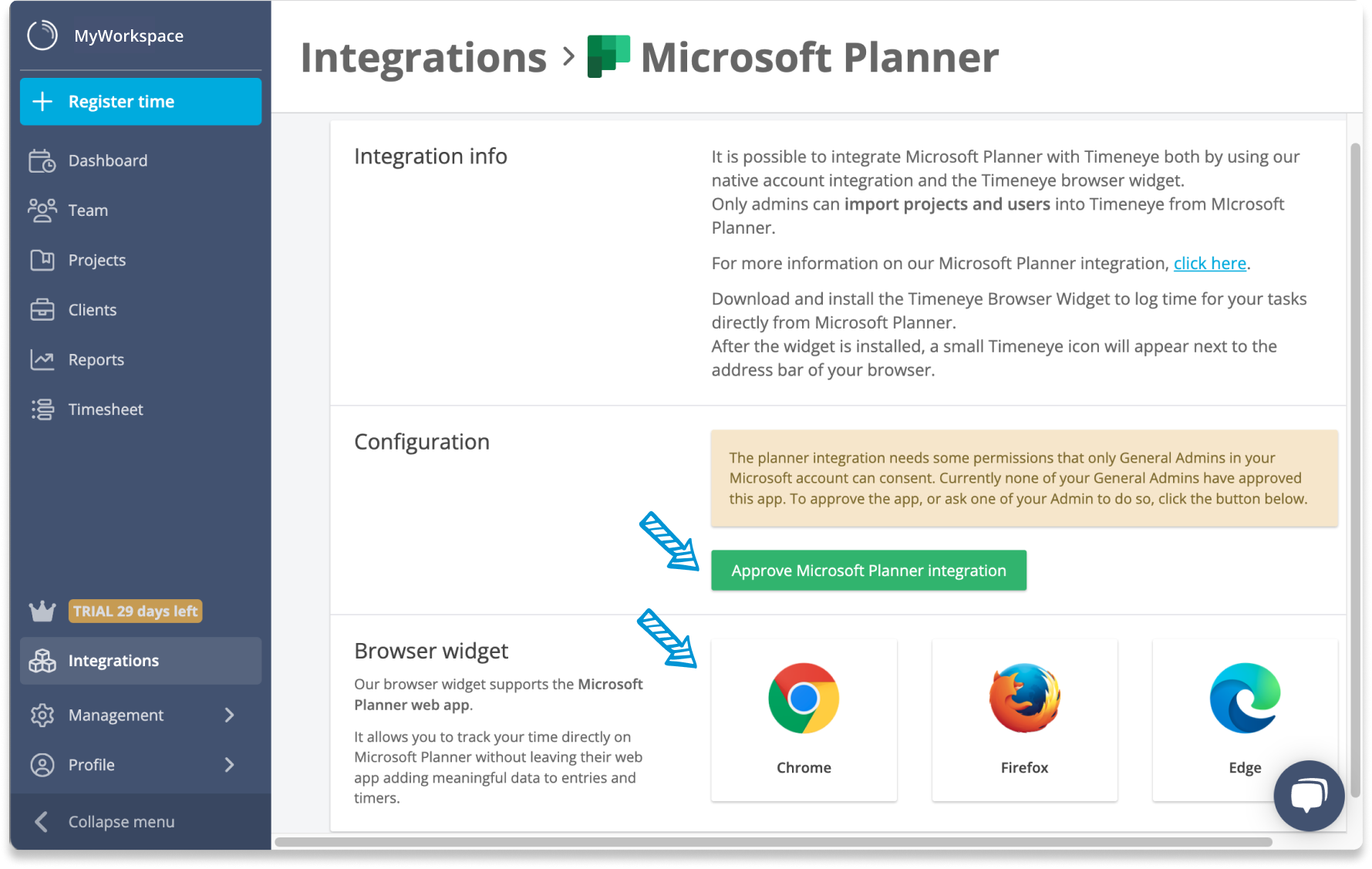The image size is (1372, 869).
Task: Click the Profile avatar icon
Action: 42,765
